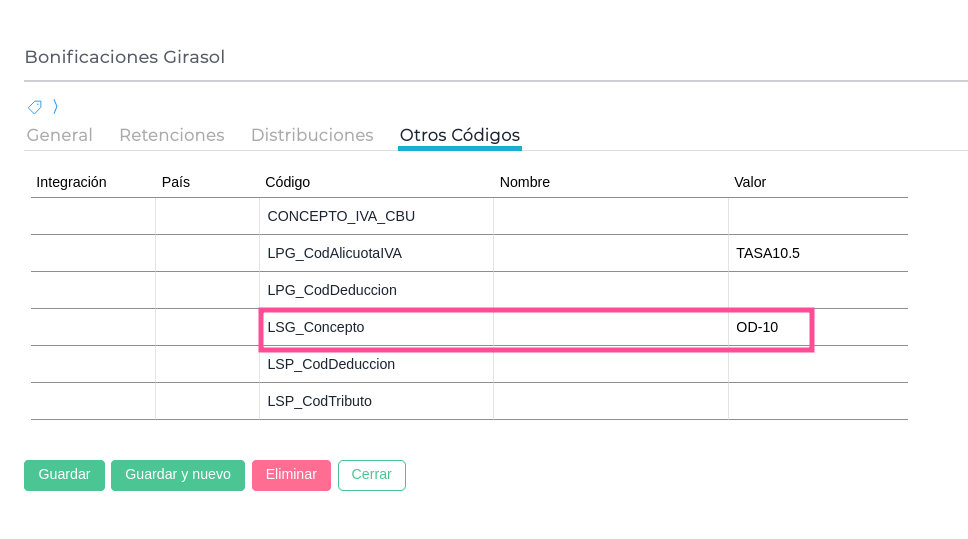Image resolution: width=968 pixels, height=539 pixels.
Task: Click the red Eliminar button
Action: [x=291, y=475]
